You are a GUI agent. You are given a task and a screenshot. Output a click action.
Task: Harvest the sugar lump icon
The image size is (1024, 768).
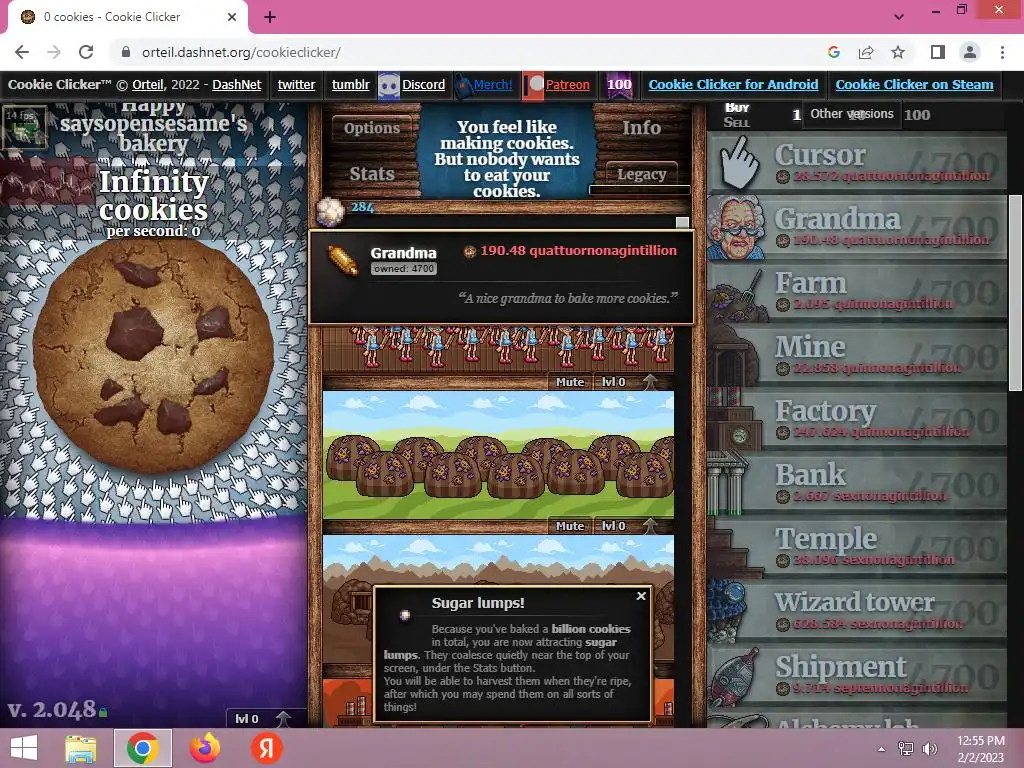click(x=330, y=211)
